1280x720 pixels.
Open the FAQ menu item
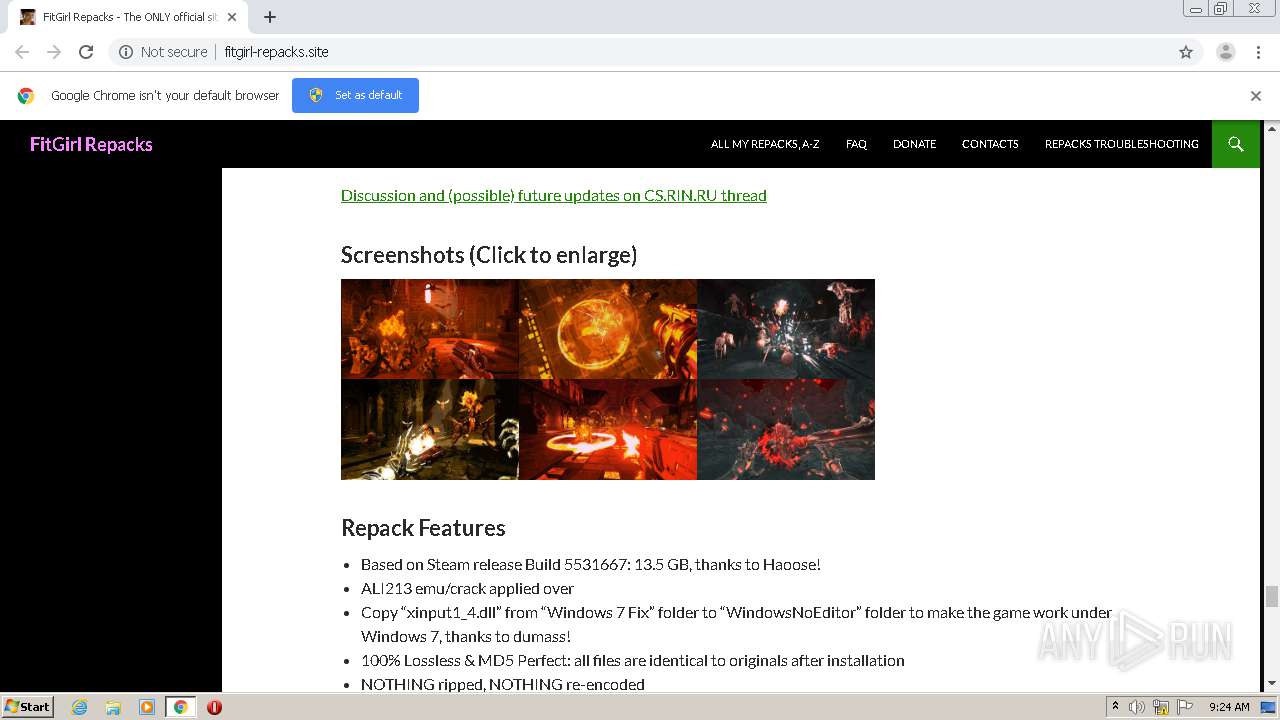click(x=856, y=144)
